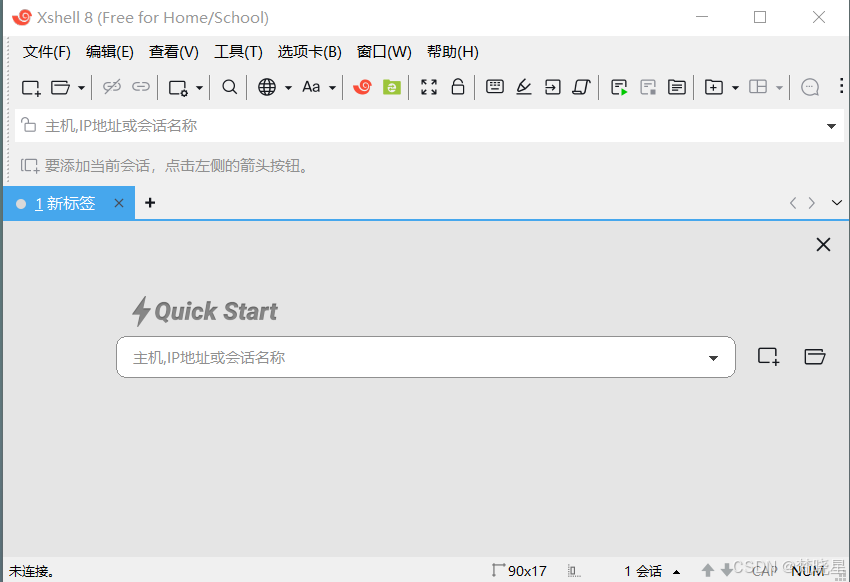Screen dimensions: 850x582
Task: Click the top address bar host input field
Action: (428, 126)
